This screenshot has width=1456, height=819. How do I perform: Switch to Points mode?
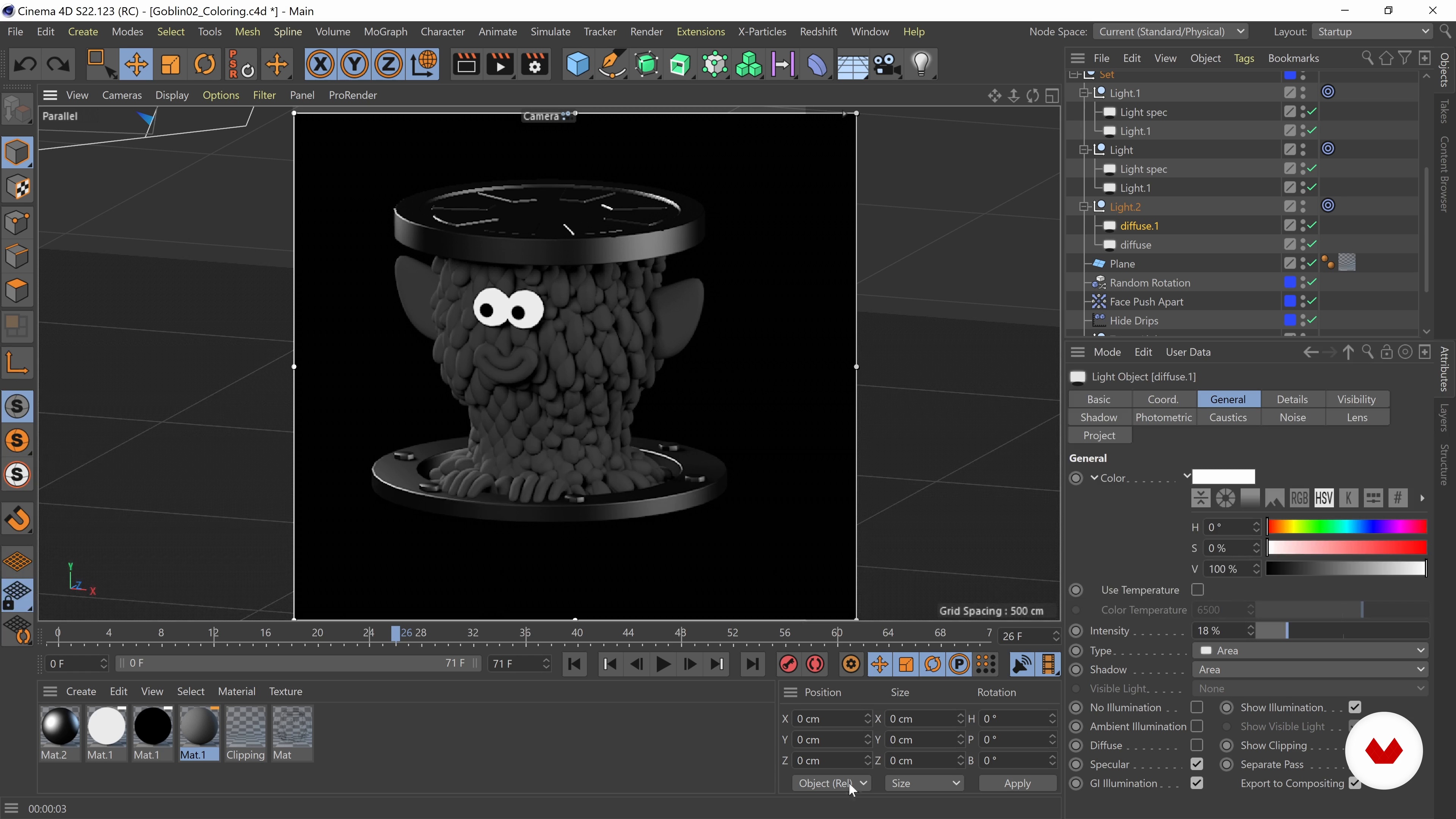click(x=17, y=222)
